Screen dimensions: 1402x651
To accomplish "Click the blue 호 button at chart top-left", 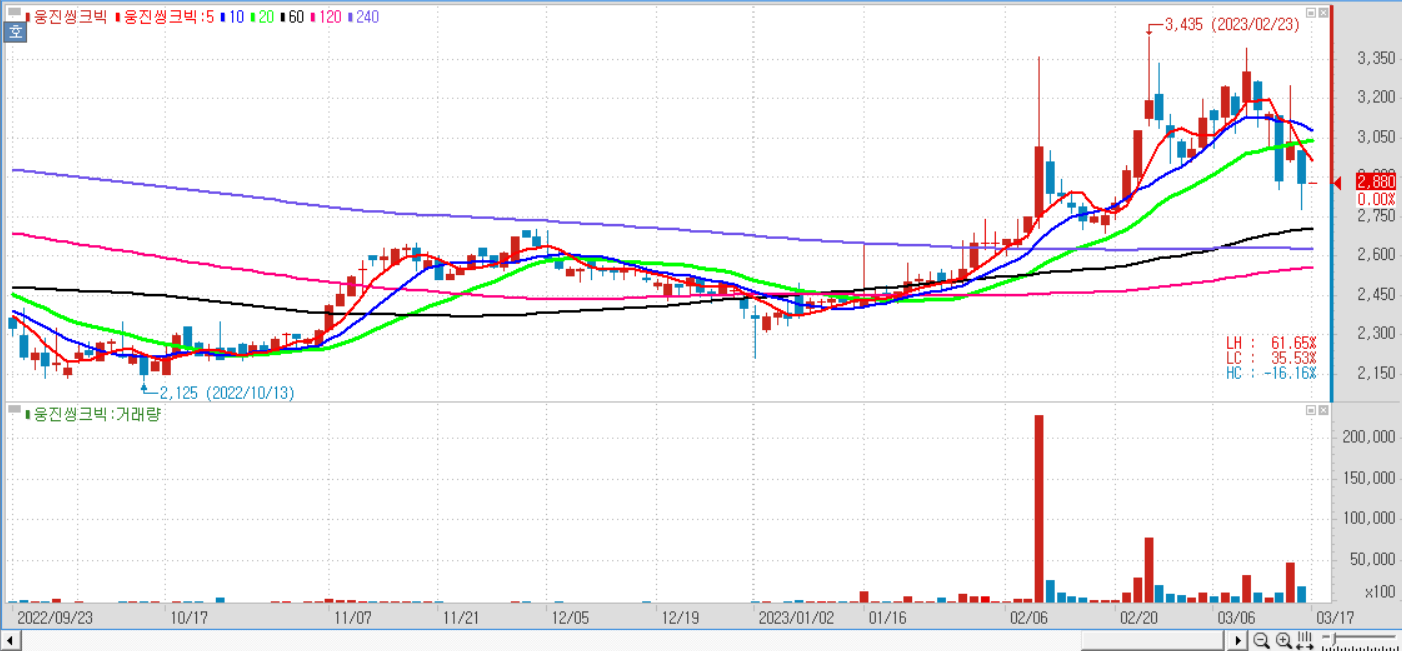I will coord(15,32).
